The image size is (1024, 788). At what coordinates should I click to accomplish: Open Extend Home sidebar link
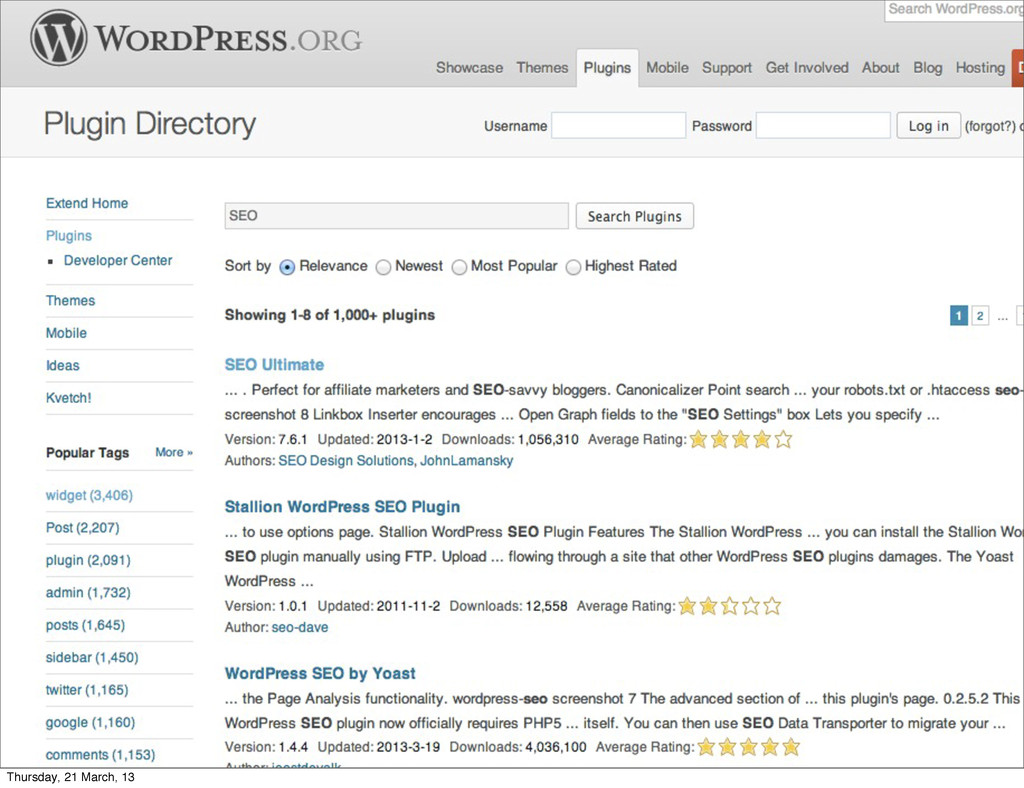pyautogui.click(x=87, y=203)
